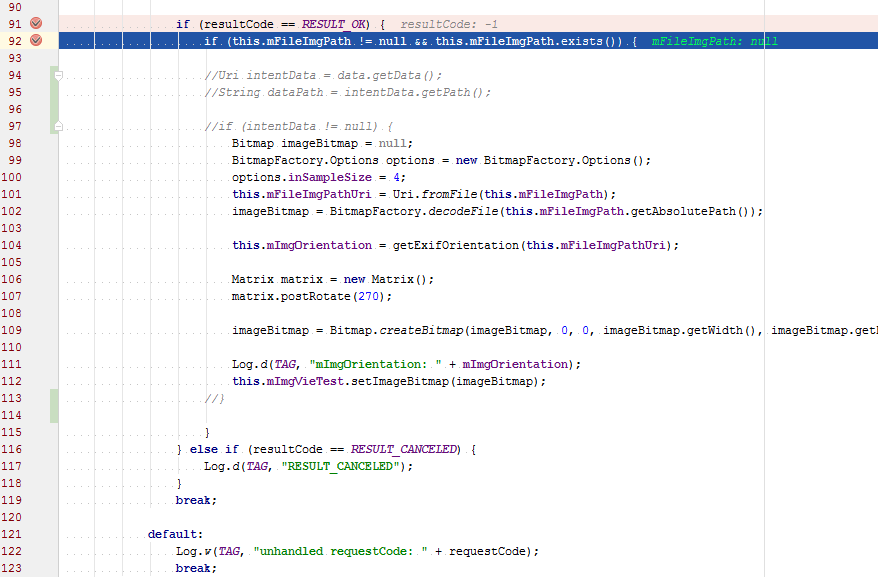The height and width of the screenshot is (577, 878).
Task: Collapse the code region at the line 97 fold marker
Action: click(57, 128)
